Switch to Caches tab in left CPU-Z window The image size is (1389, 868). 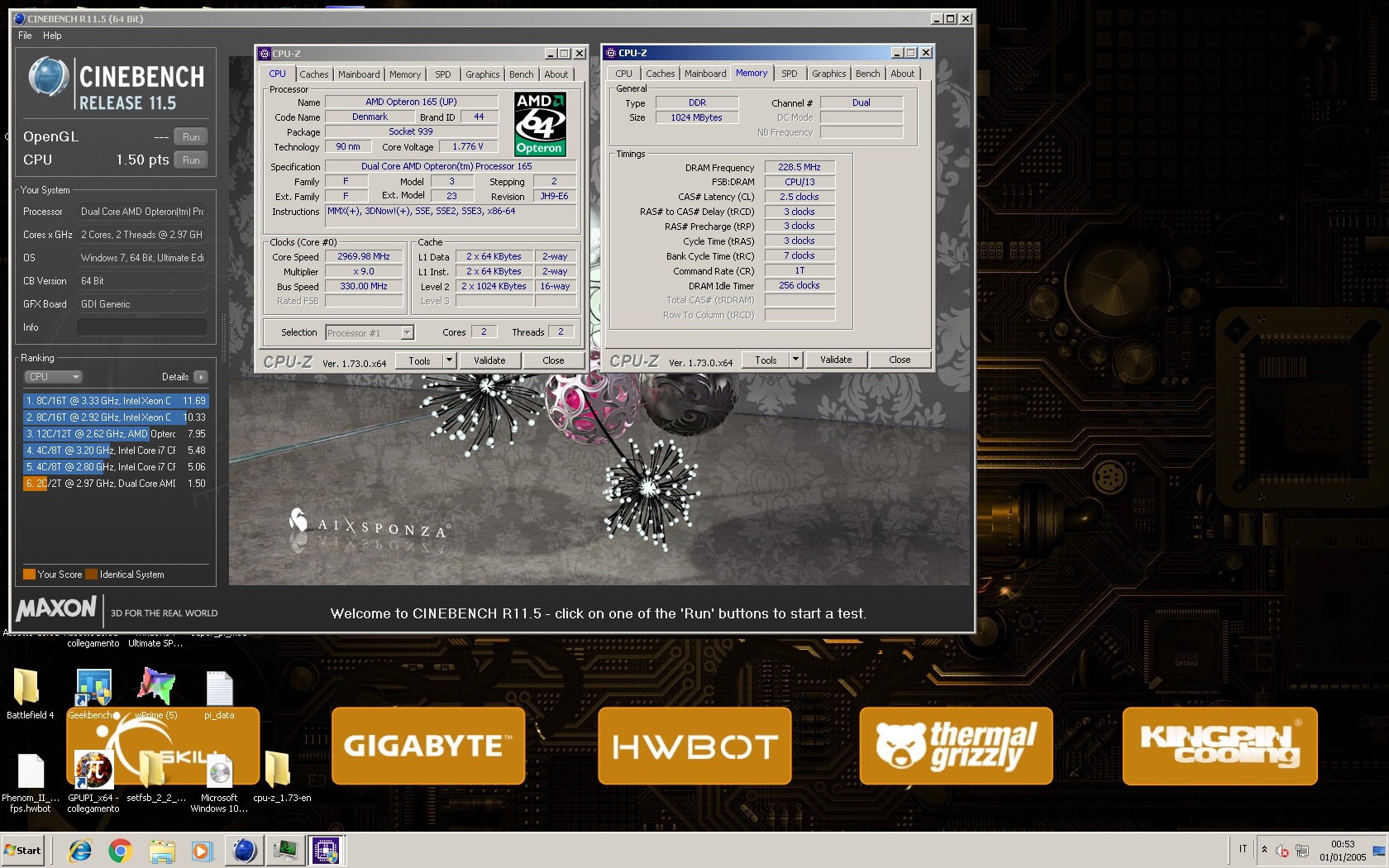tap(314, 74)
